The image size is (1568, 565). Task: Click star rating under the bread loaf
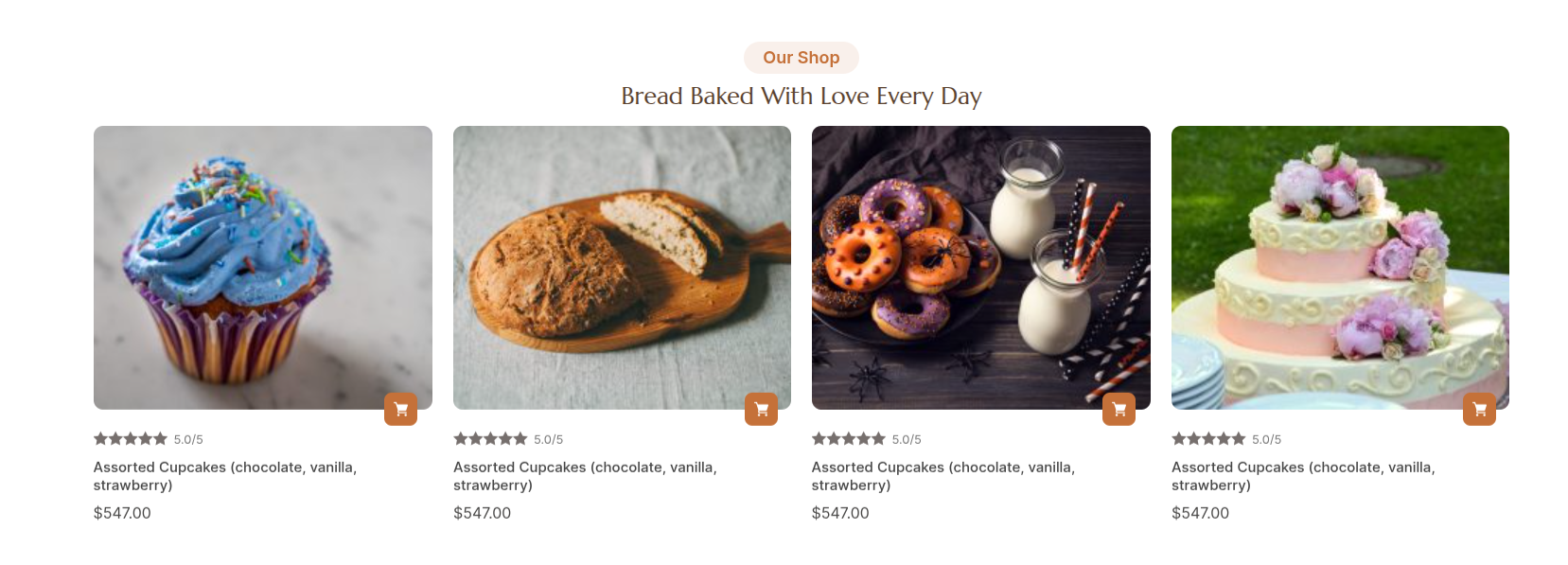pos(490,439)
